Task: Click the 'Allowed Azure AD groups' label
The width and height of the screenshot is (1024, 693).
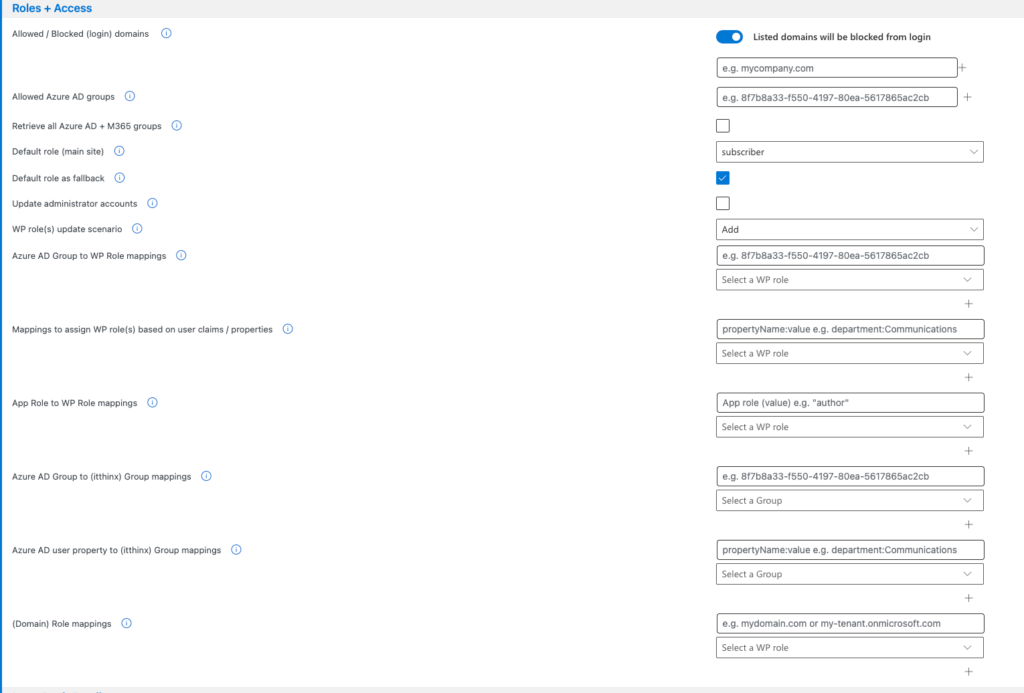Action: point(63,97)
